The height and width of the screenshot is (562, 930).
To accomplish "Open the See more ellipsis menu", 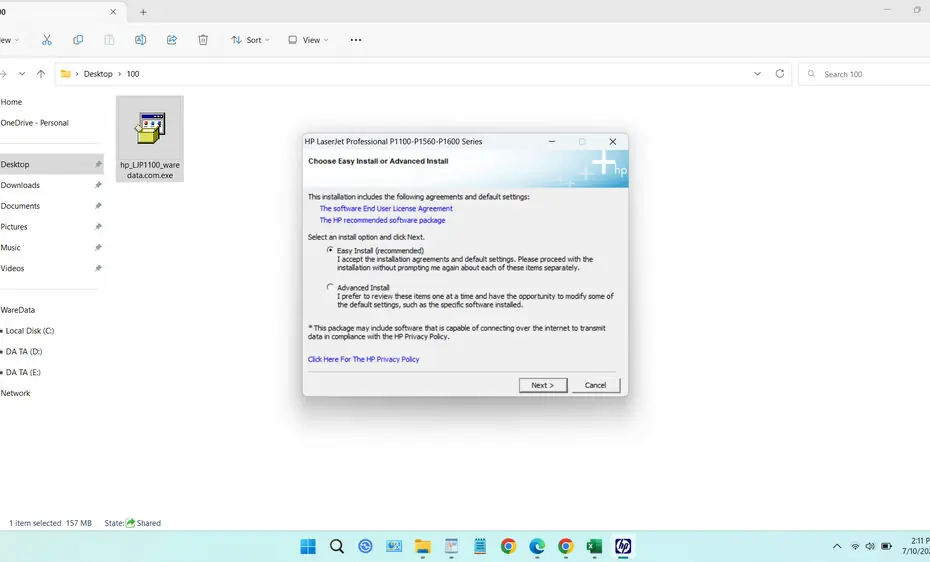I will (x=356, y=40).
